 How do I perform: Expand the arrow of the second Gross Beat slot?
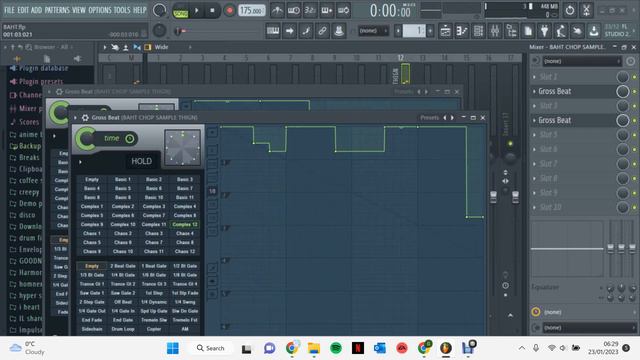pos(534,120)
